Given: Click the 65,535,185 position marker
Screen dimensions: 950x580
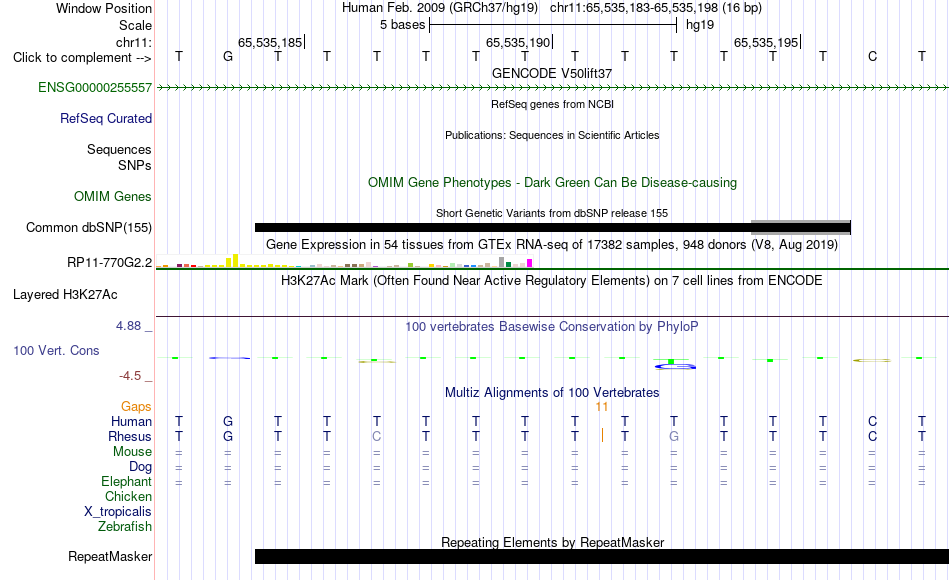Looking at the screenshot, I should pos(270,43).
